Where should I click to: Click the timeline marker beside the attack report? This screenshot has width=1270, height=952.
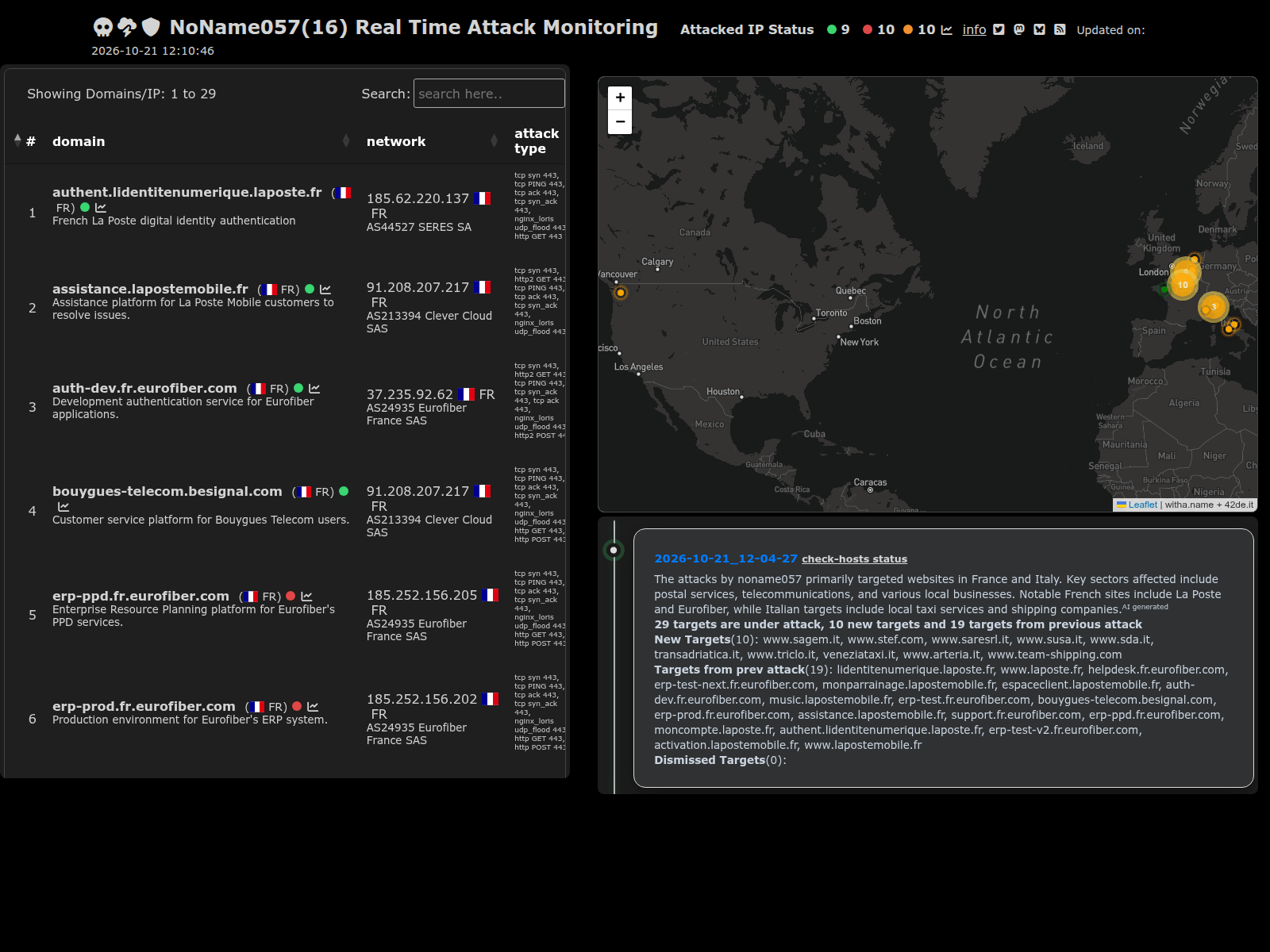[614, 550]
